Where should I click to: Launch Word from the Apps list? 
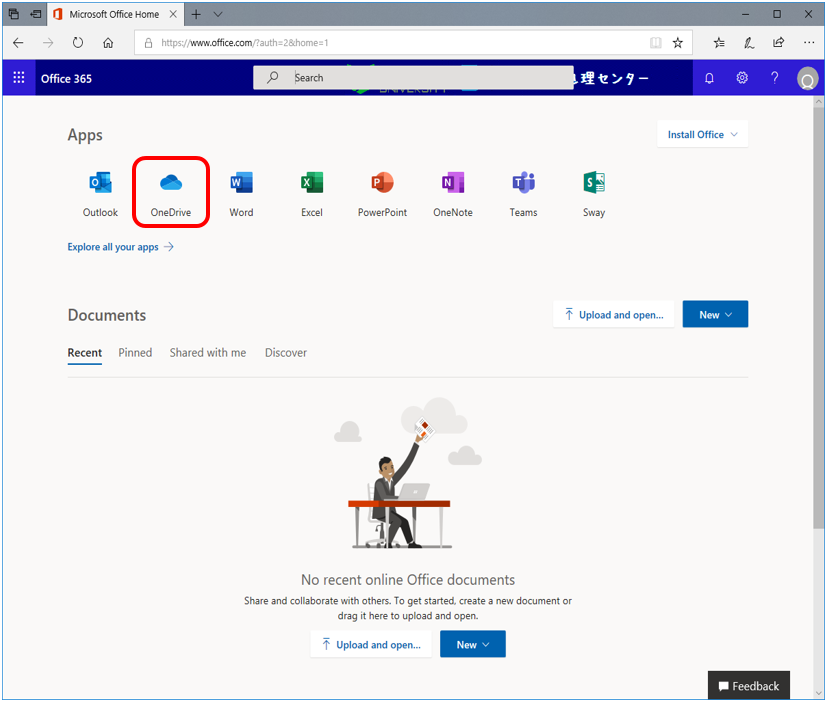[241, 194]
